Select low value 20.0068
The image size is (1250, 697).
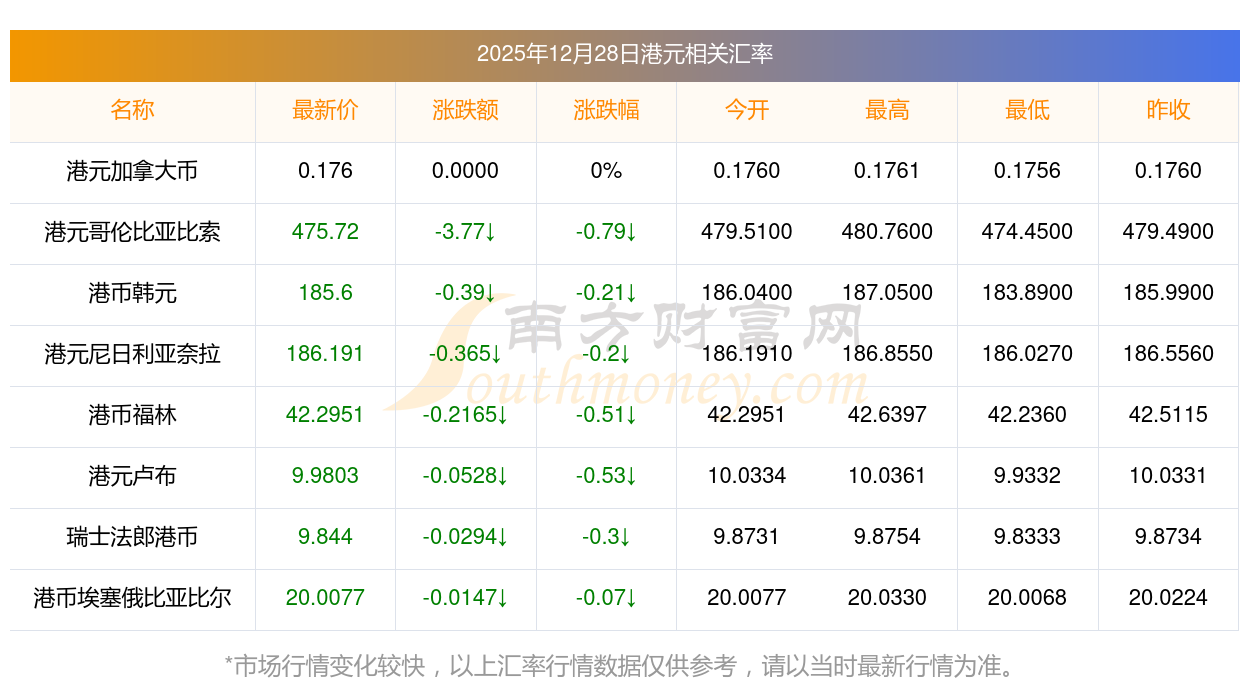[x=1028, y=598]
